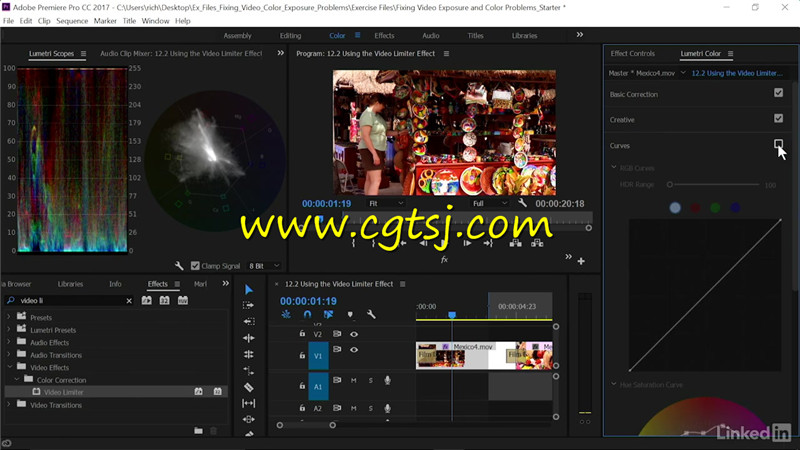Screen dimensions: 800x450
Task: Solo the A1 audio track
Action: click(x=371, y=381)
